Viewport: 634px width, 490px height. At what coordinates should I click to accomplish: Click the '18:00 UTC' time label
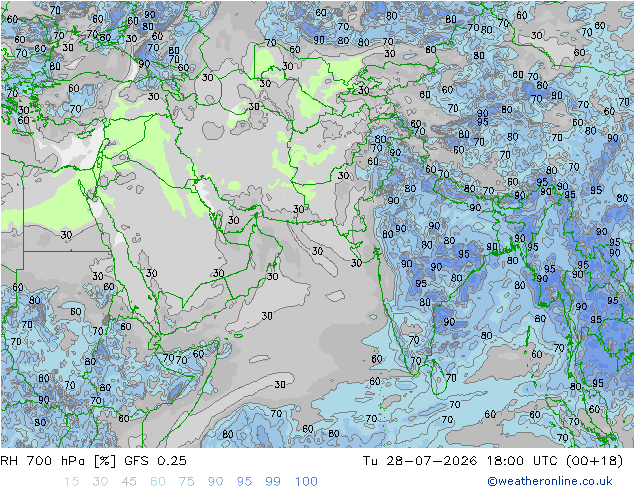(x=522, y=461)
